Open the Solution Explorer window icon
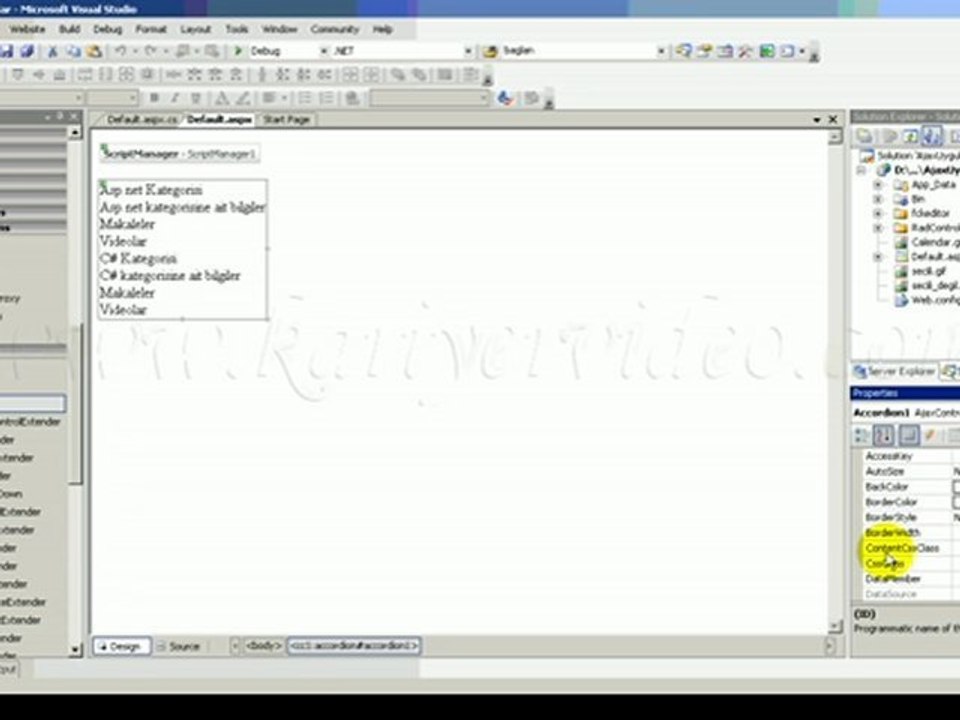Image resolution: width=960 pixels, height=720 pixels. [x=684, y=51]
